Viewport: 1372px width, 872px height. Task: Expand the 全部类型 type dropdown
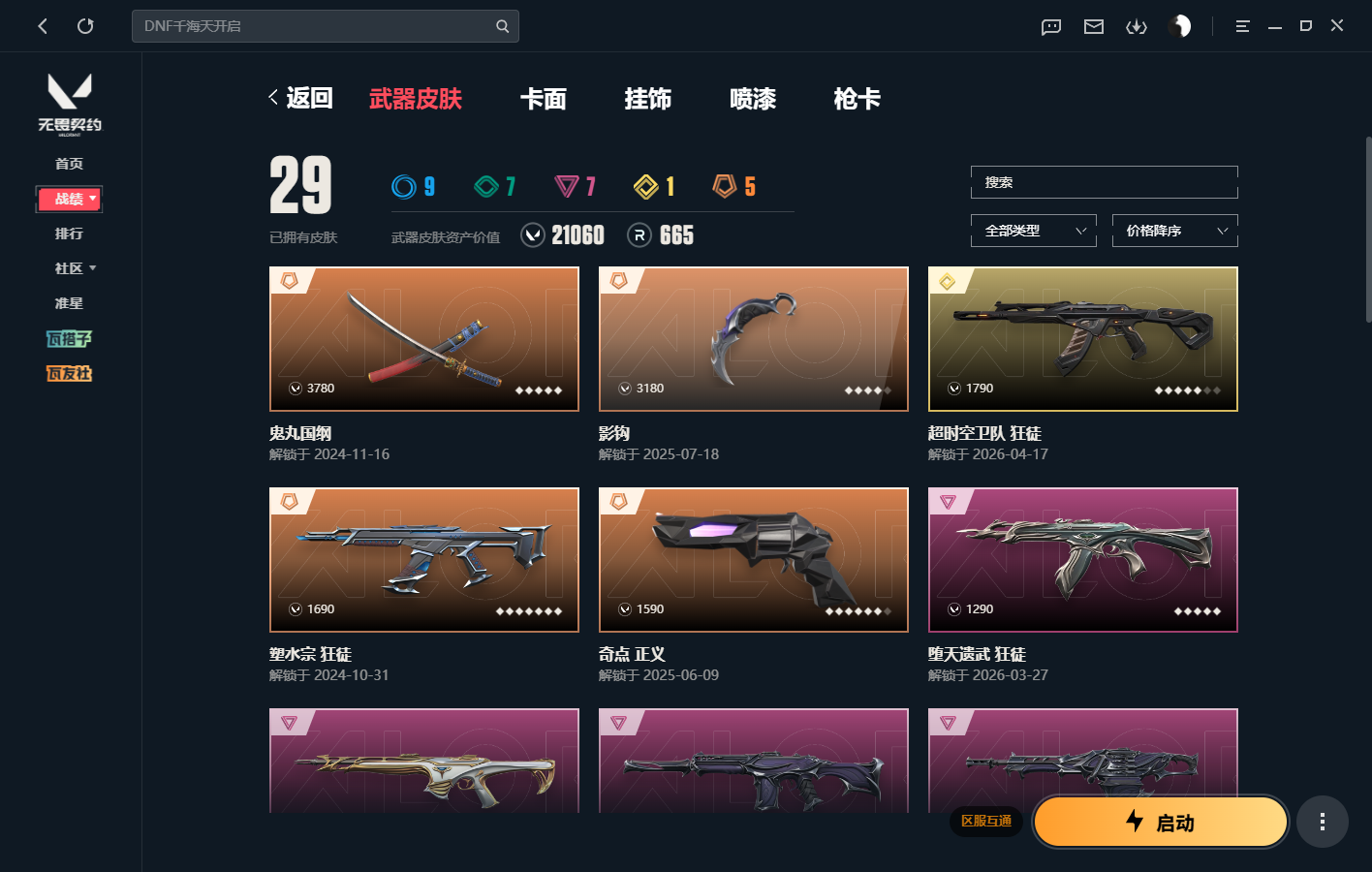click(x=1034, y=231)
